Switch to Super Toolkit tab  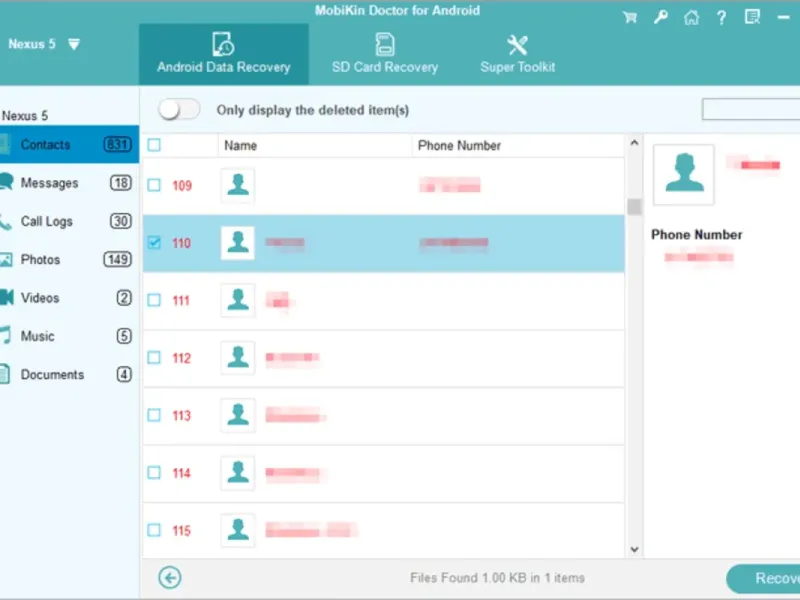tap(517, 54)
